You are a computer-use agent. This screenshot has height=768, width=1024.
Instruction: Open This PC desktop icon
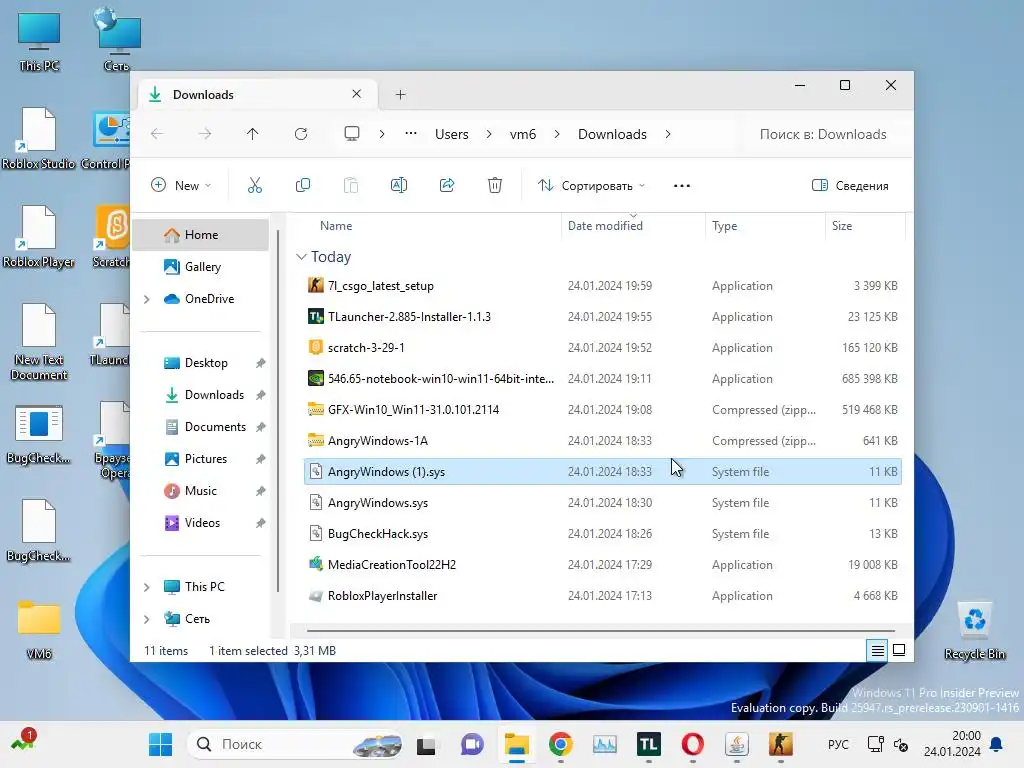coord(39,40)
